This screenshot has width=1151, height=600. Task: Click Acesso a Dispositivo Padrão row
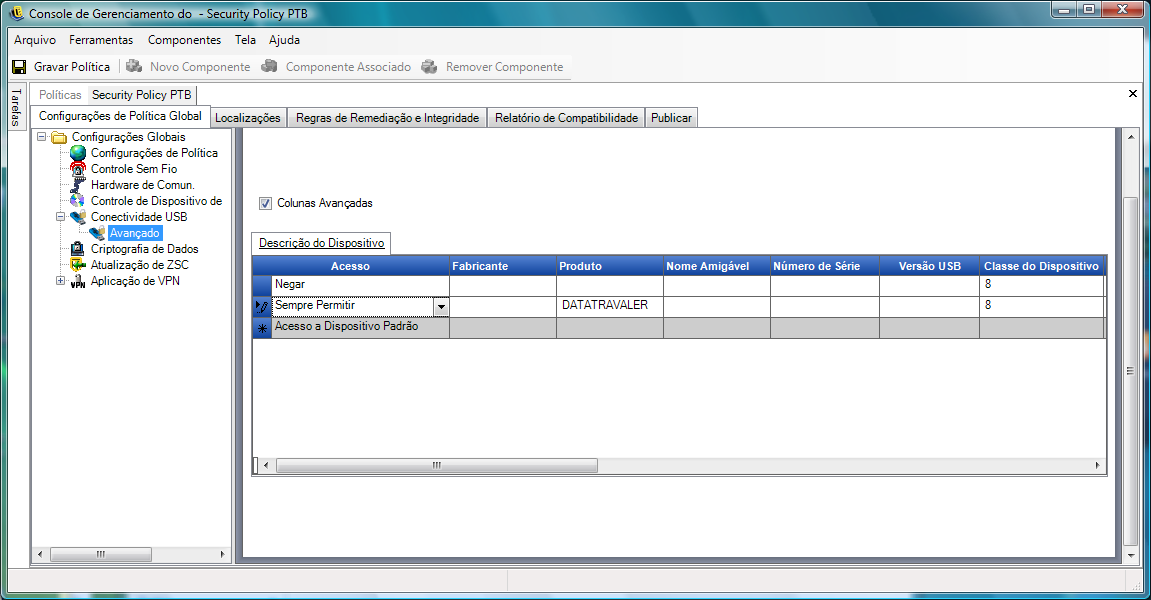(678, 328)
